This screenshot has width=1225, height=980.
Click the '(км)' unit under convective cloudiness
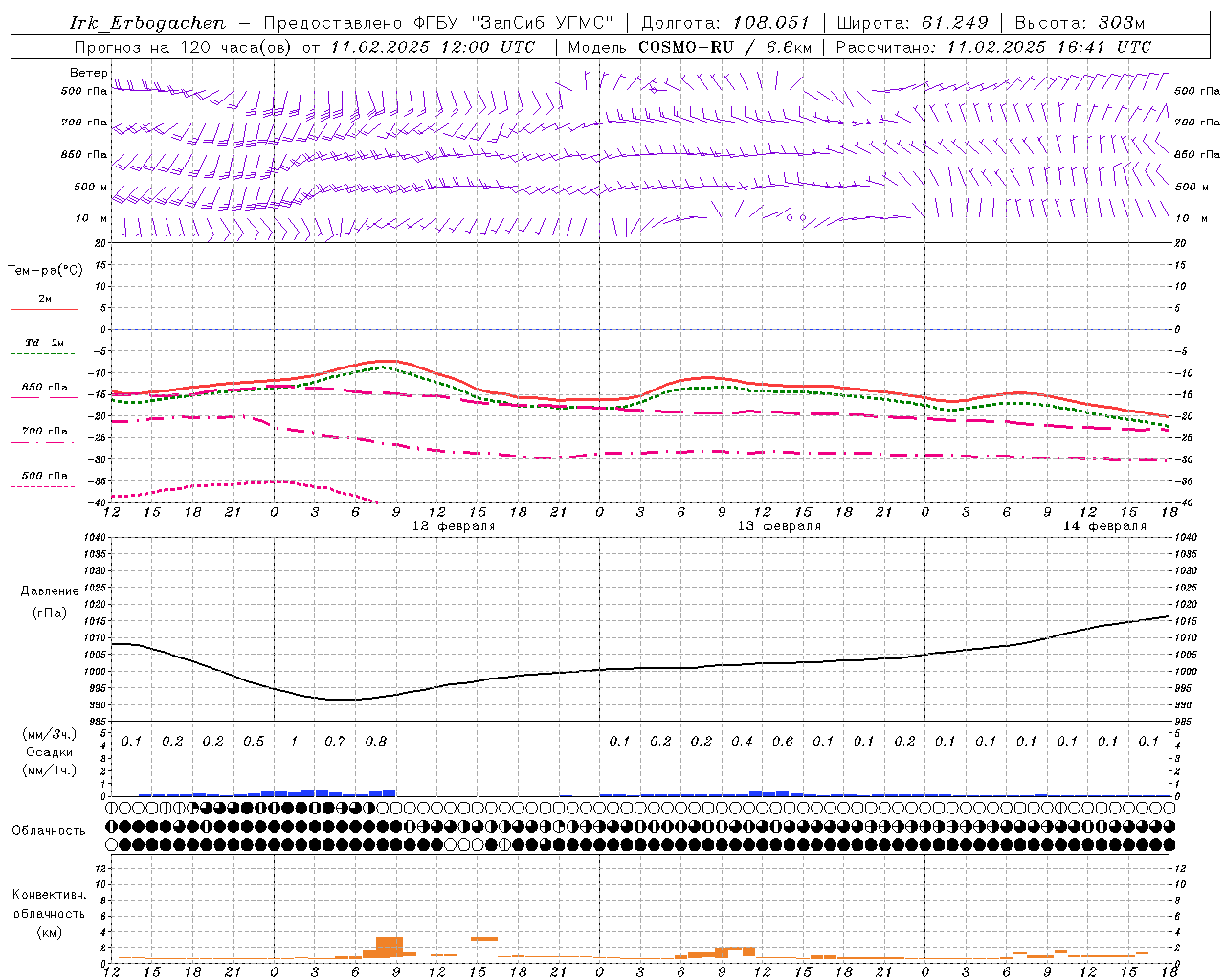coord(49,932)
